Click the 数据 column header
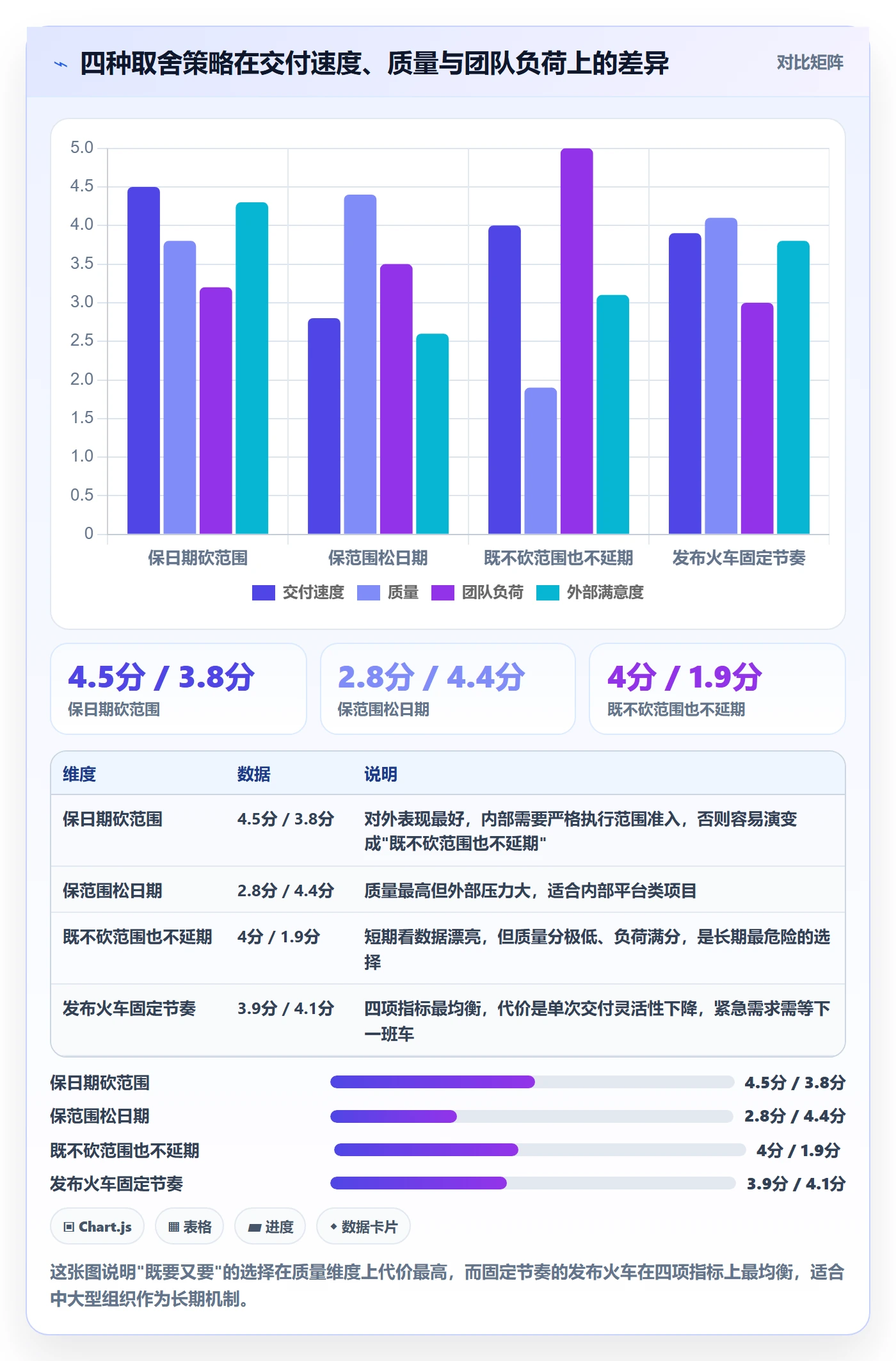Viewport: 896px width, 1361px height. click(x=254, y=774)
